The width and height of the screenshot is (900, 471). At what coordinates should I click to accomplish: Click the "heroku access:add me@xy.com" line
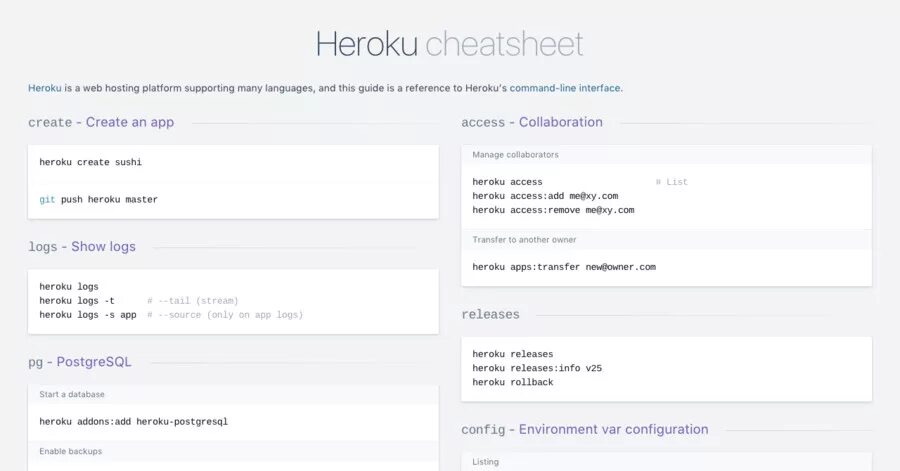(545, 196)
